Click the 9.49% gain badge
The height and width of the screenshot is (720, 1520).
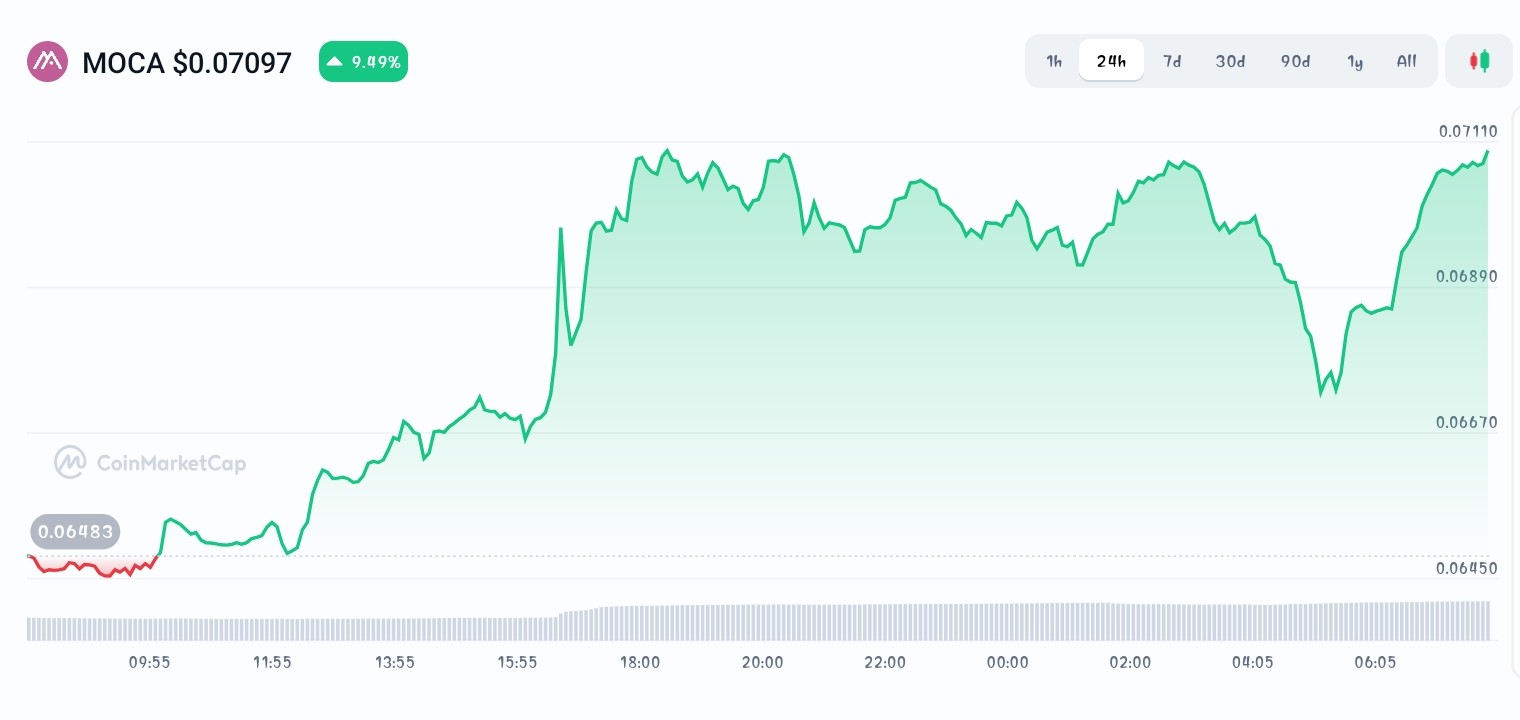coord(363,61)
